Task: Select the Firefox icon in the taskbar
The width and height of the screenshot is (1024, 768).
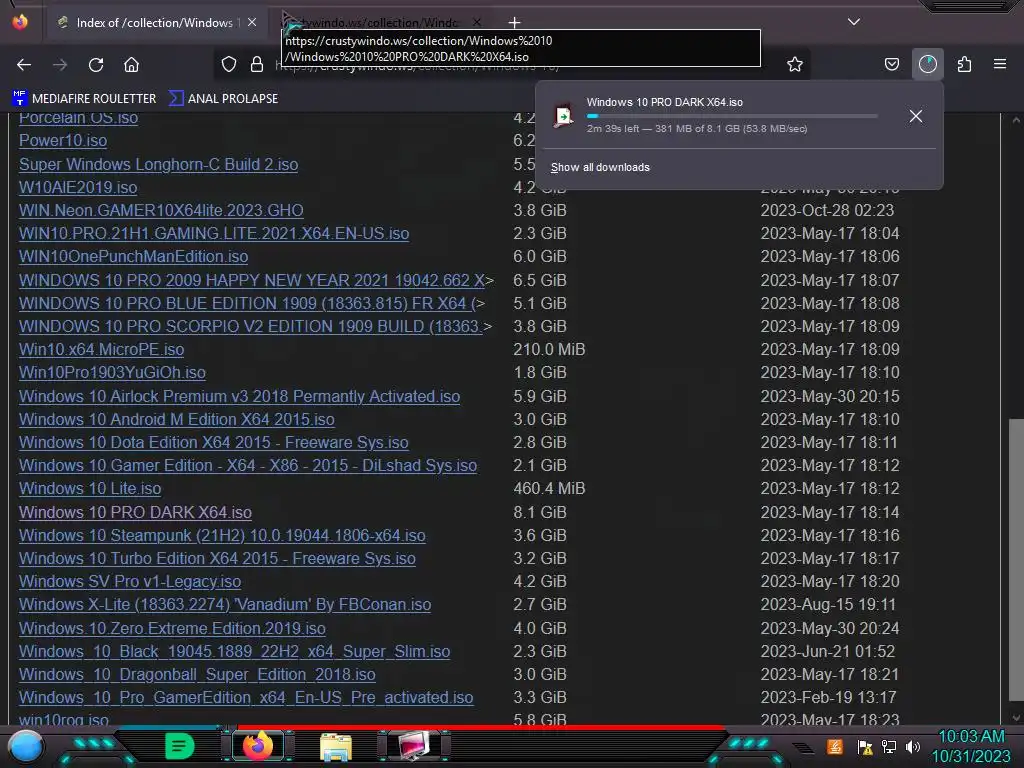Action: coord(257,746)
